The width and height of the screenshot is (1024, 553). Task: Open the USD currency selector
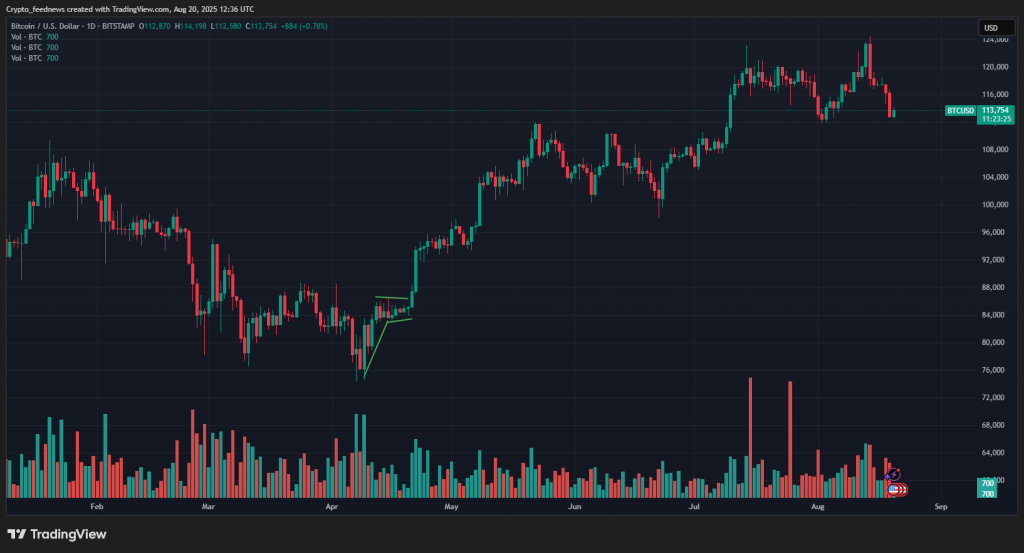point(991,28)
